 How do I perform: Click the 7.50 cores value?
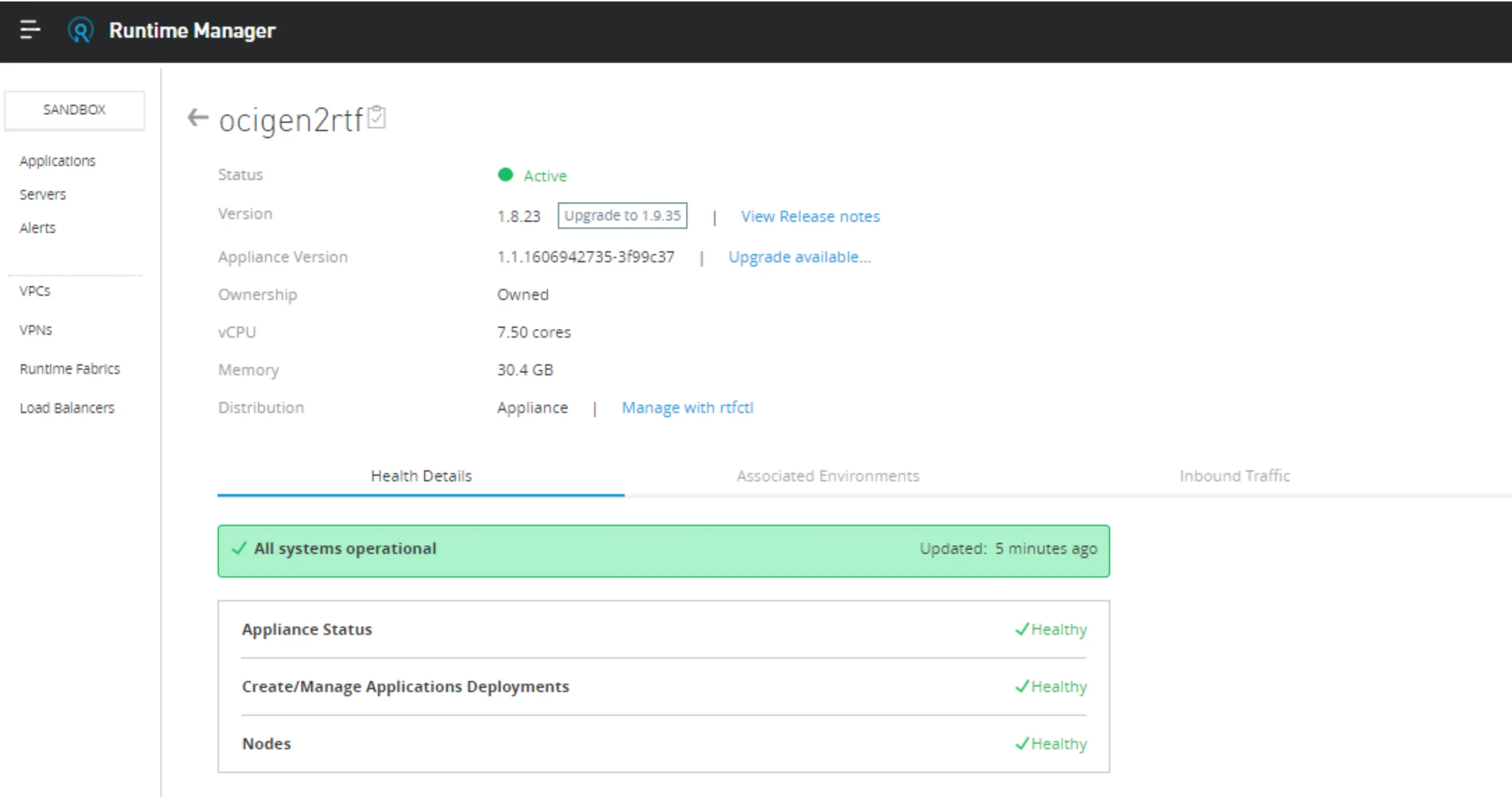(x=534, y=332)
